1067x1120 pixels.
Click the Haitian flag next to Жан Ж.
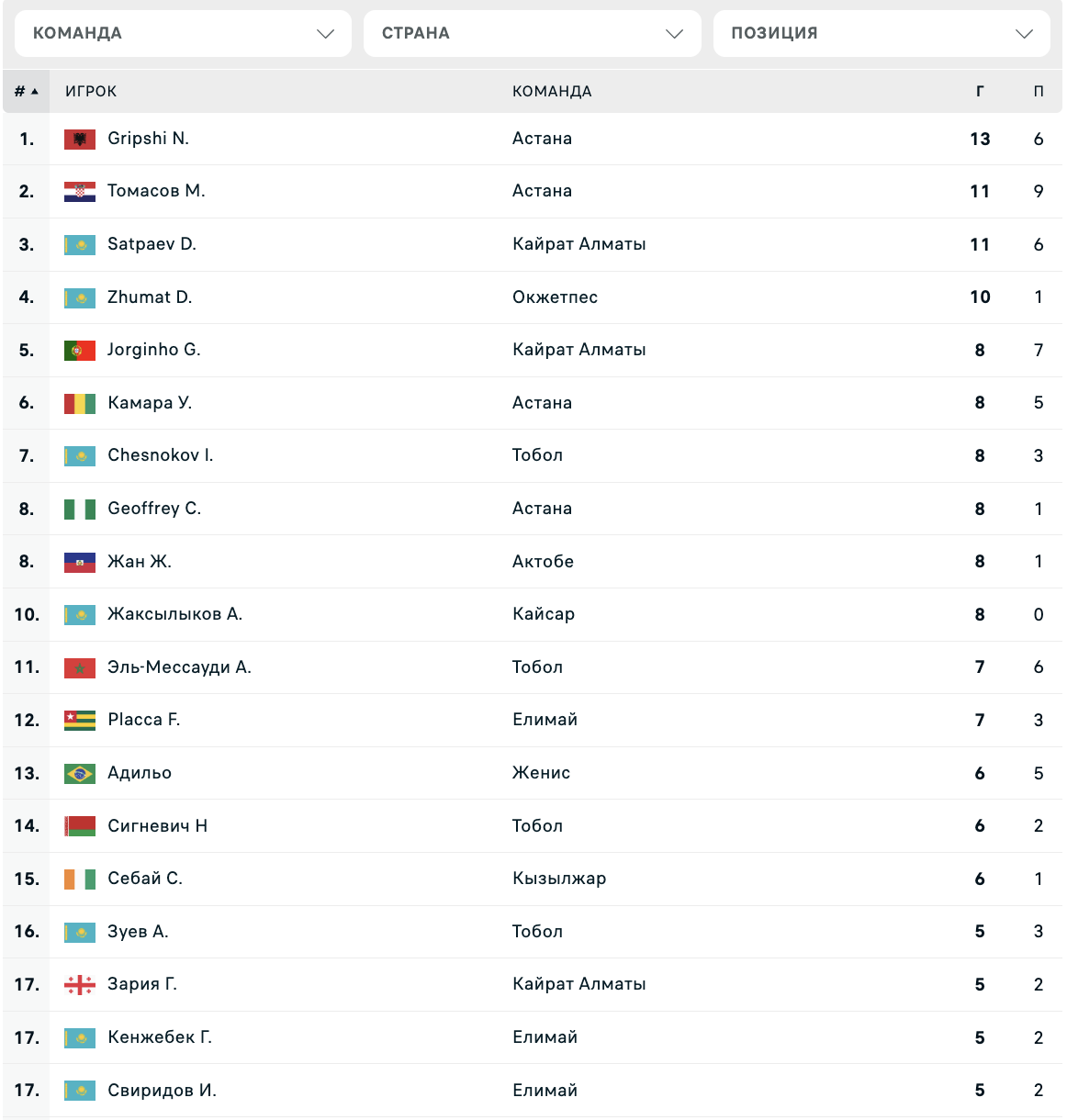click(x=80, y=563)
